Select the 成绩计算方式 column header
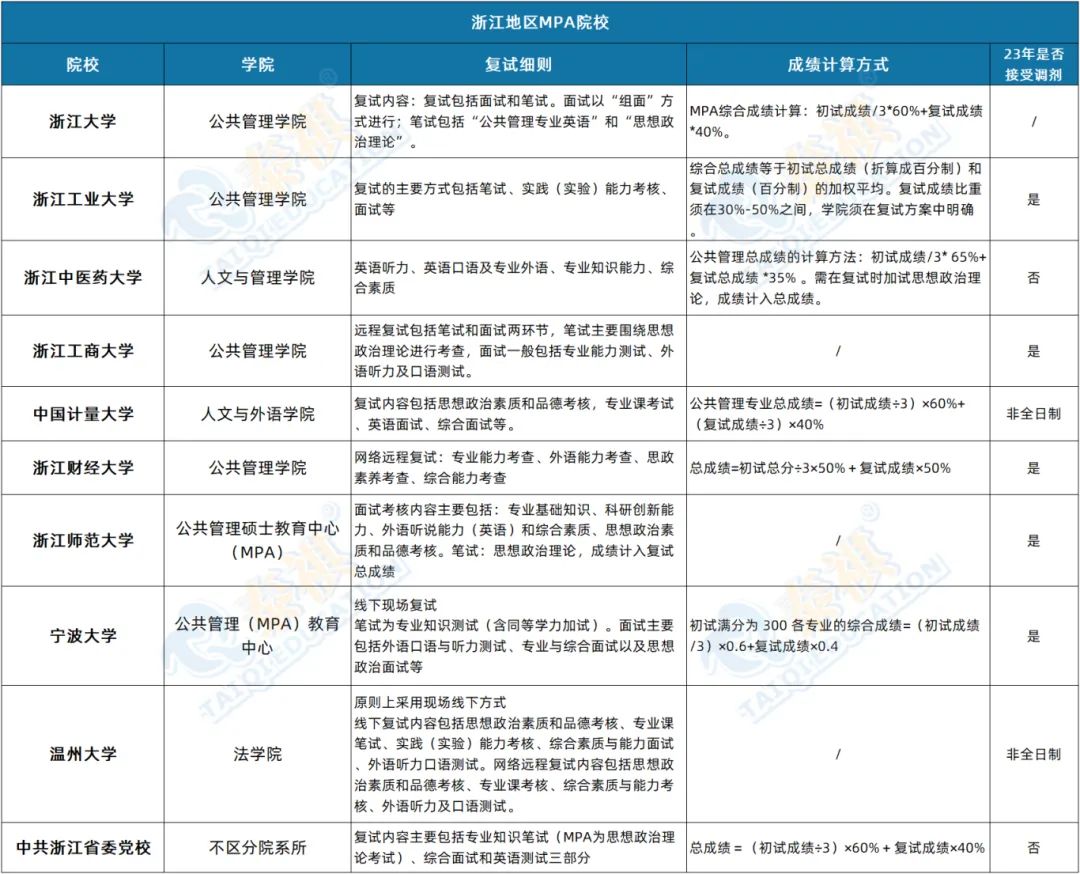 (838, 65)
